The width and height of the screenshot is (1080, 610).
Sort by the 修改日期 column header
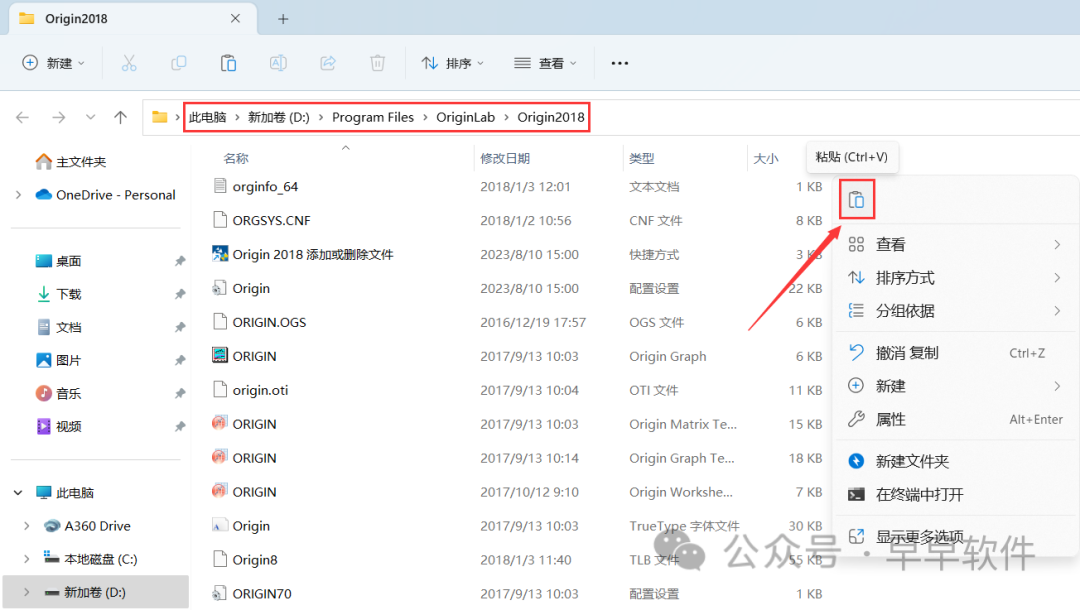(x=505, y=159)
